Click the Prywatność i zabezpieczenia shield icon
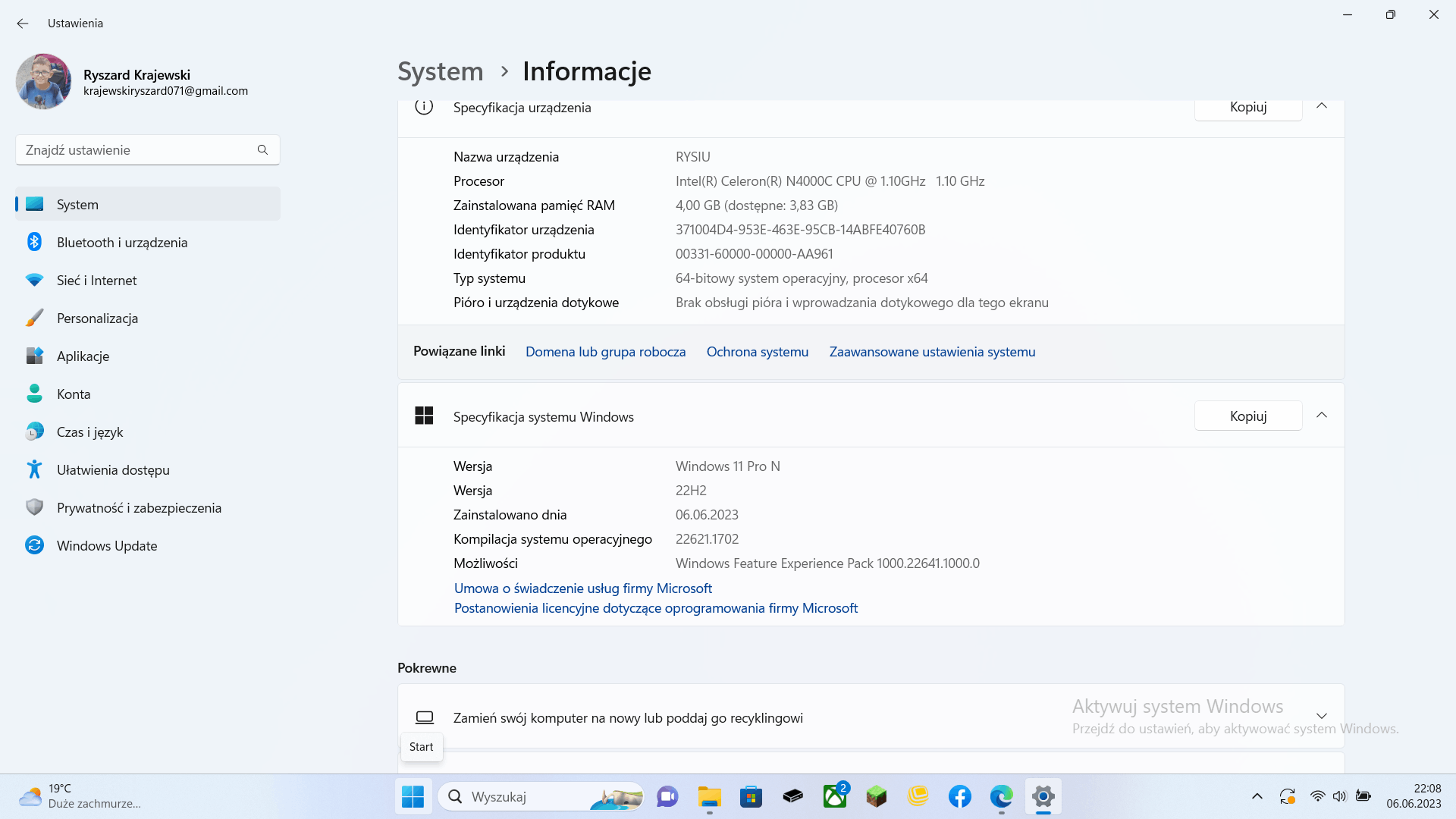Viewport: 1456px width, 819px height. [34, 507]
